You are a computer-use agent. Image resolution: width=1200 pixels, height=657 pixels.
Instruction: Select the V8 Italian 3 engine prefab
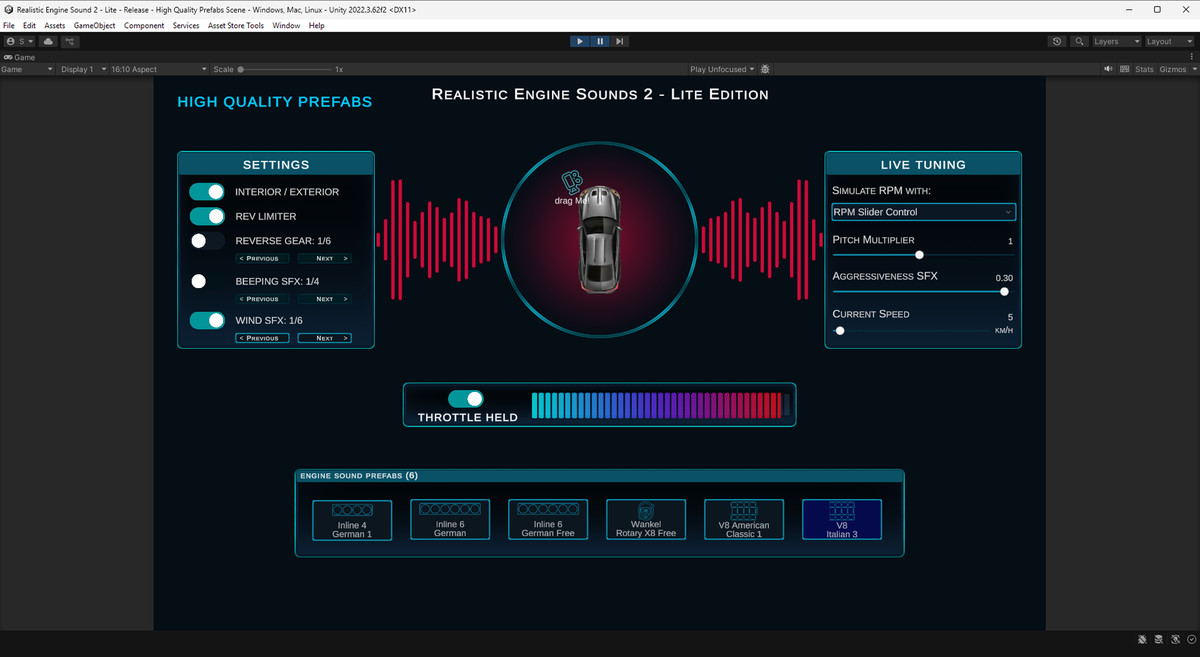pos(842,520)
